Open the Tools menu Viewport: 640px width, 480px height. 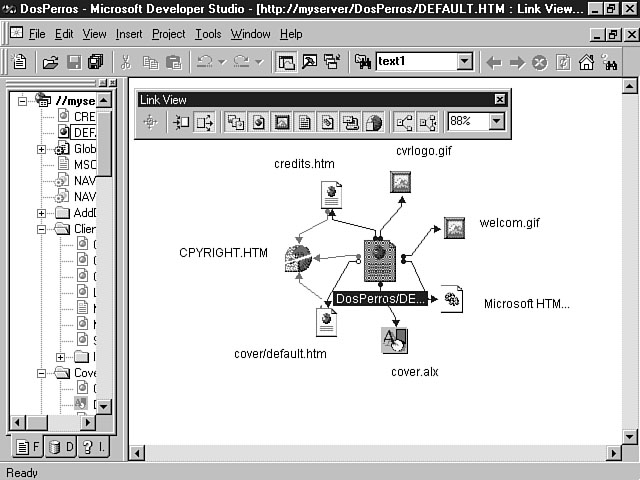208,34
